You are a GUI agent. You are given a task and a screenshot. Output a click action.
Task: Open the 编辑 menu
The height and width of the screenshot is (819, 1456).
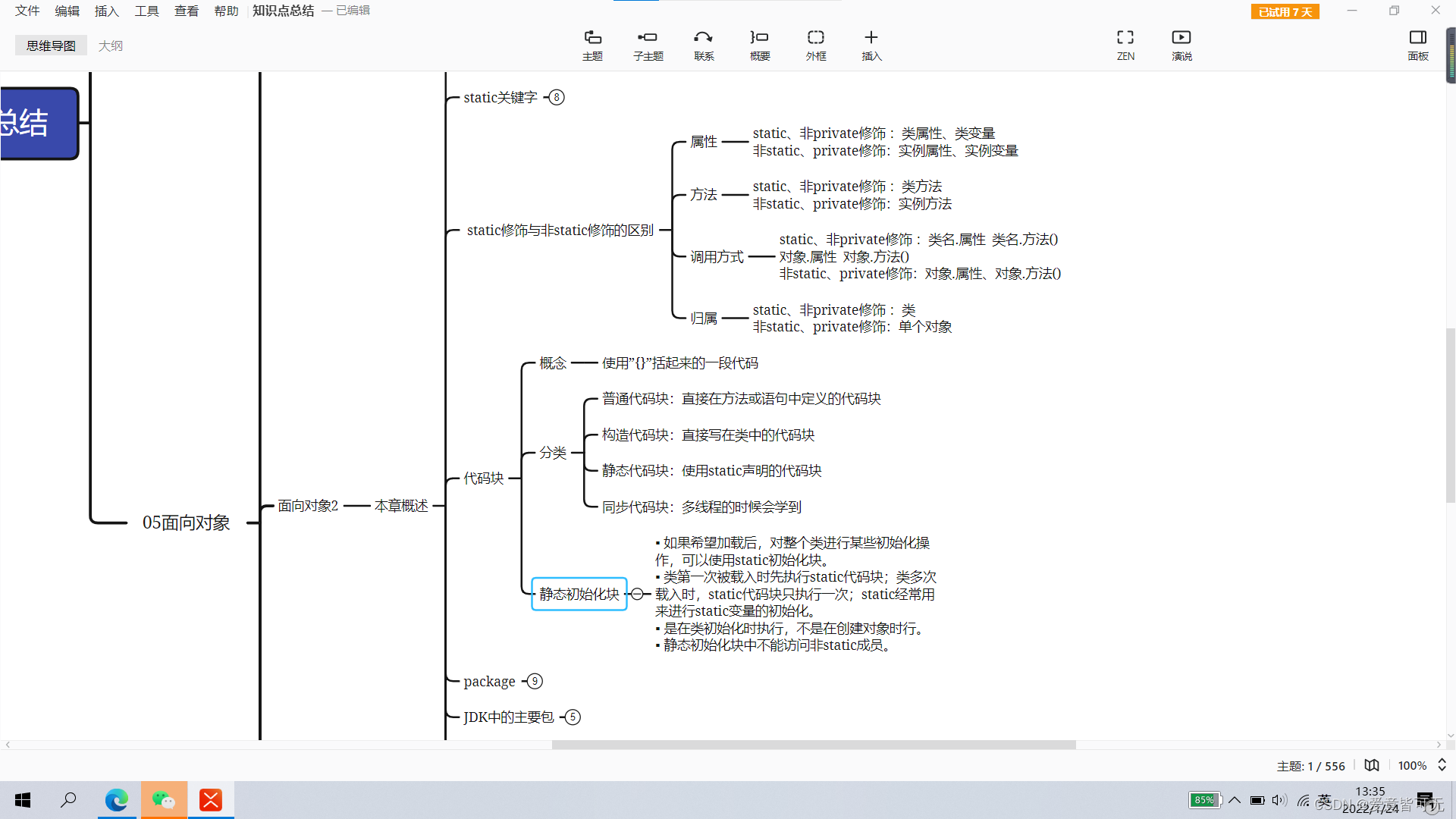(67, 11)
